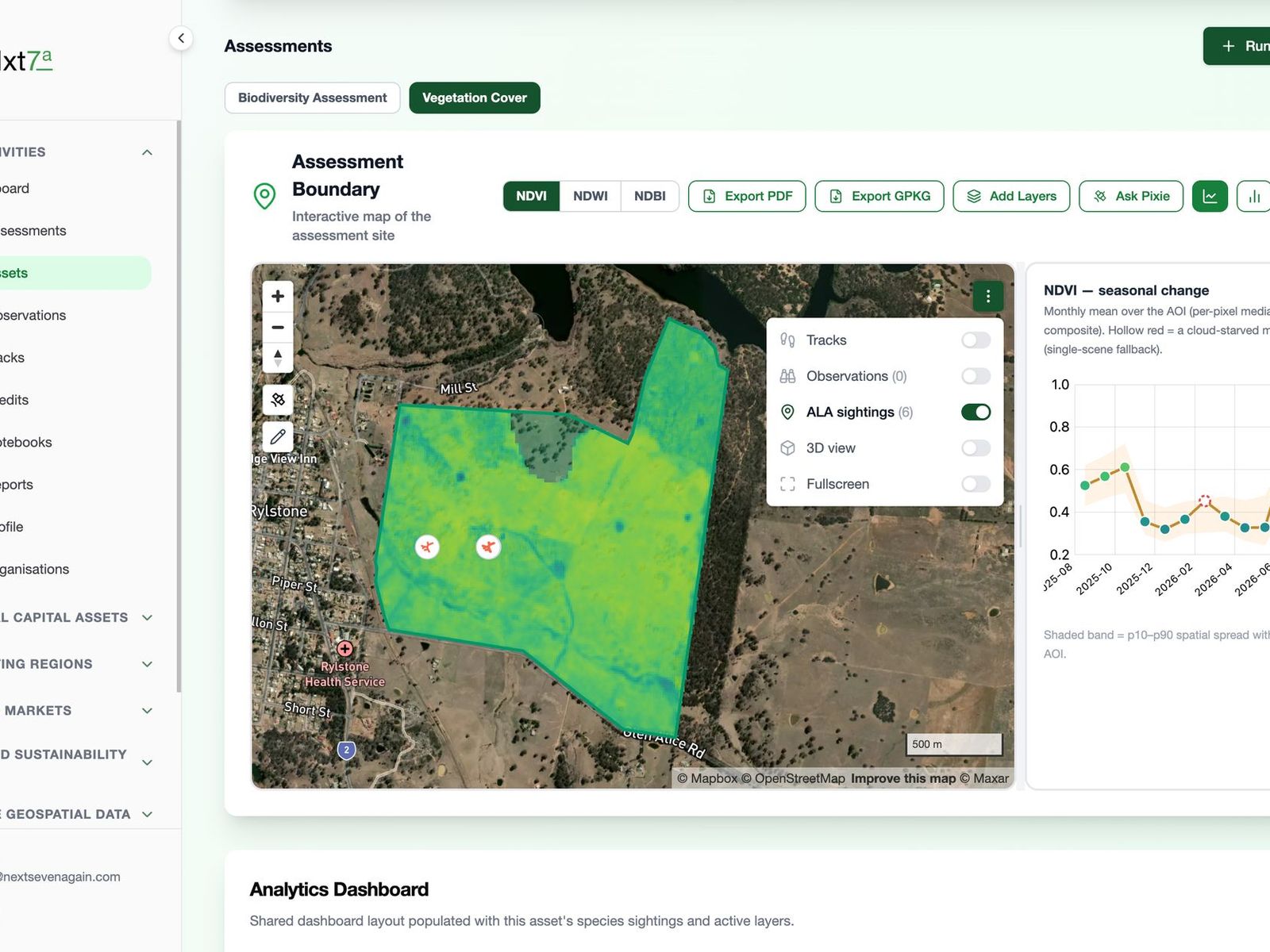Collapse the sidebar with the chevron button
Screen dimensions: 1270x952
tap(181, 38)
